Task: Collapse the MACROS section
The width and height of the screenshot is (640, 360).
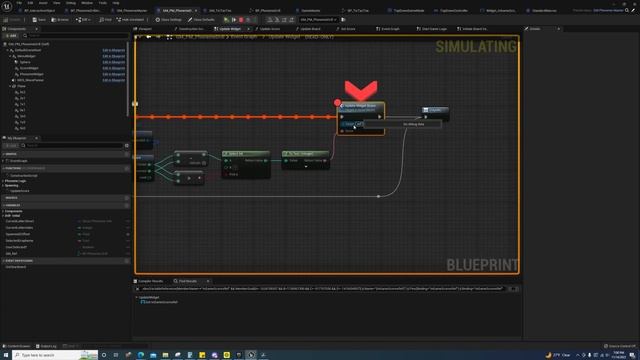Action: click(x=4, y=198)
